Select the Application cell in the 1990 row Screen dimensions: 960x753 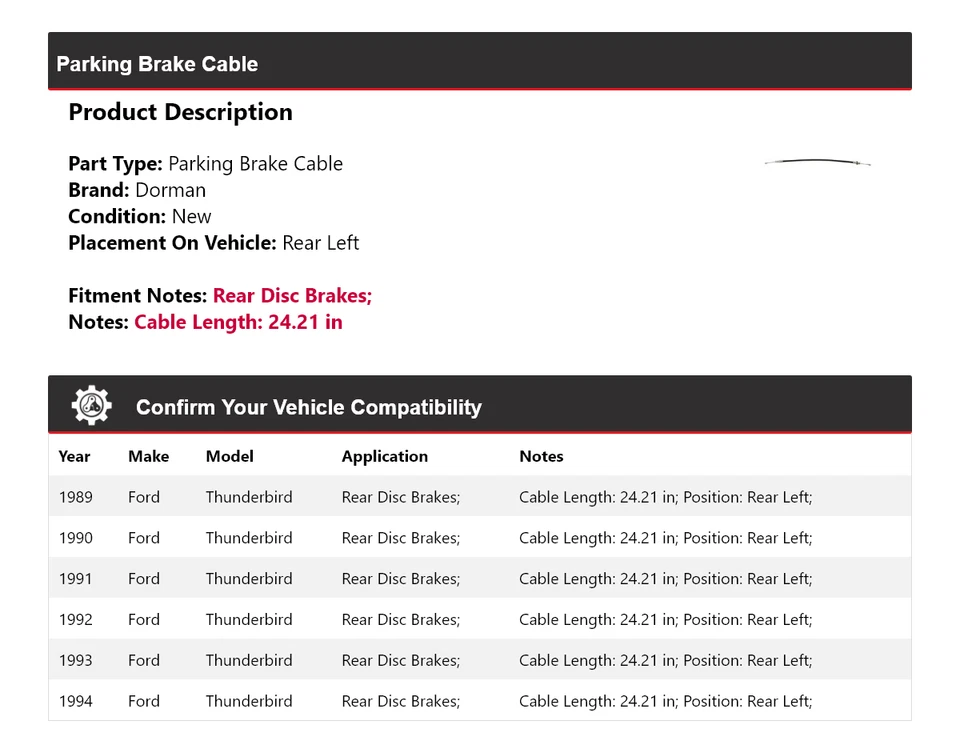click(x=400, y=538)
